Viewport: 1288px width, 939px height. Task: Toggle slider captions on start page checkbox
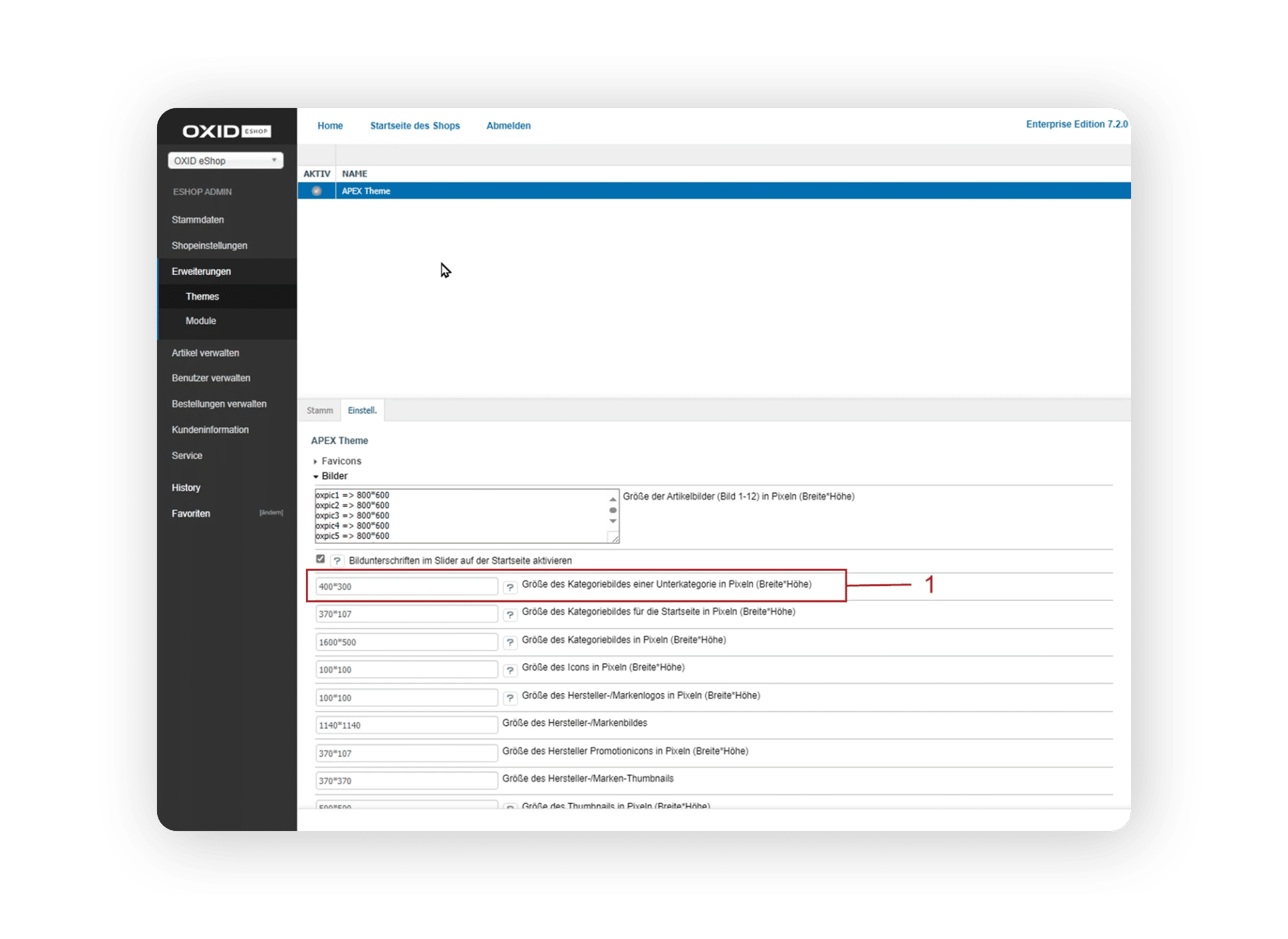coord(321,559)
